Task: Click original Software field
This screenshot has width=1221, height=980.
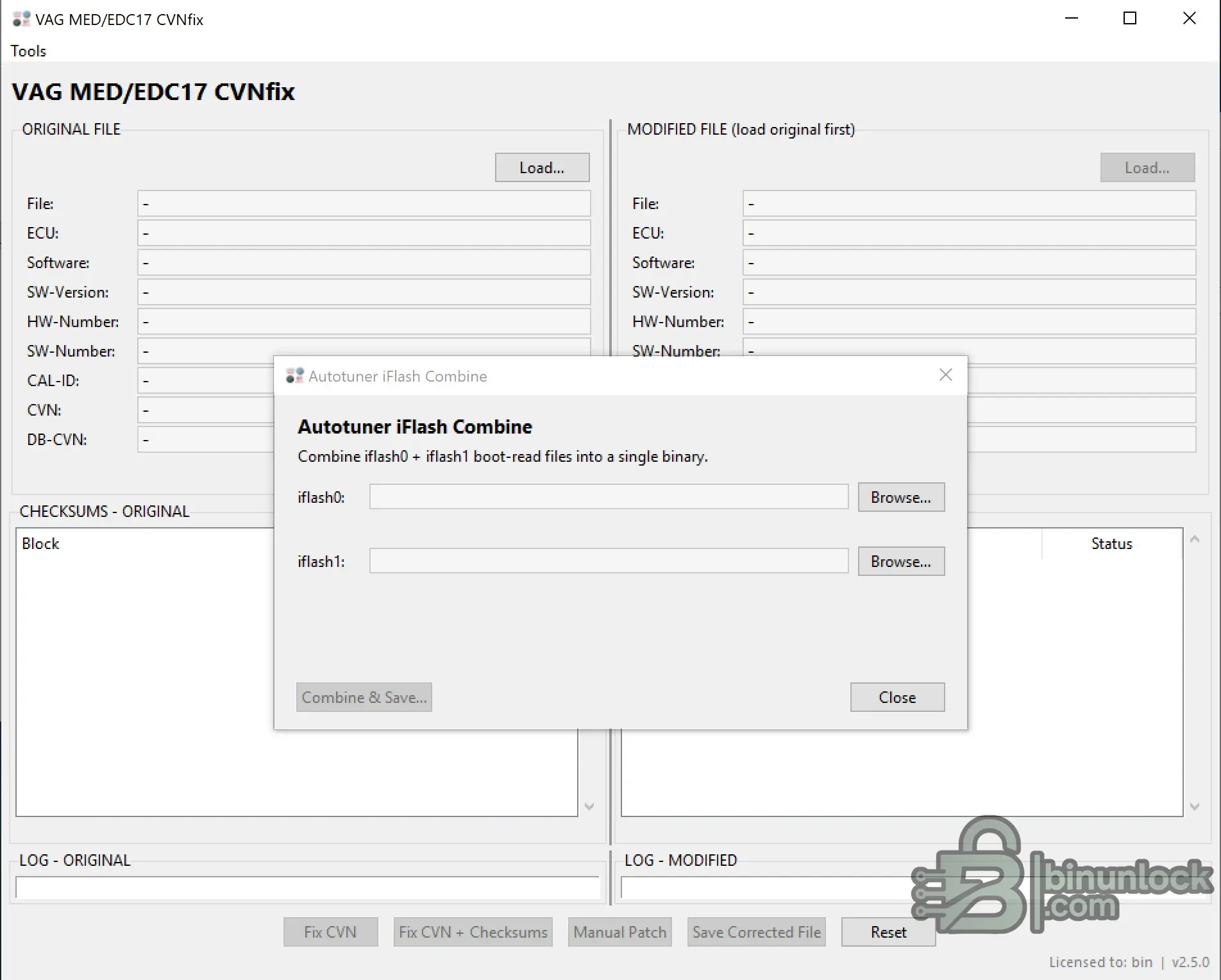Action: tap(364, 262)
